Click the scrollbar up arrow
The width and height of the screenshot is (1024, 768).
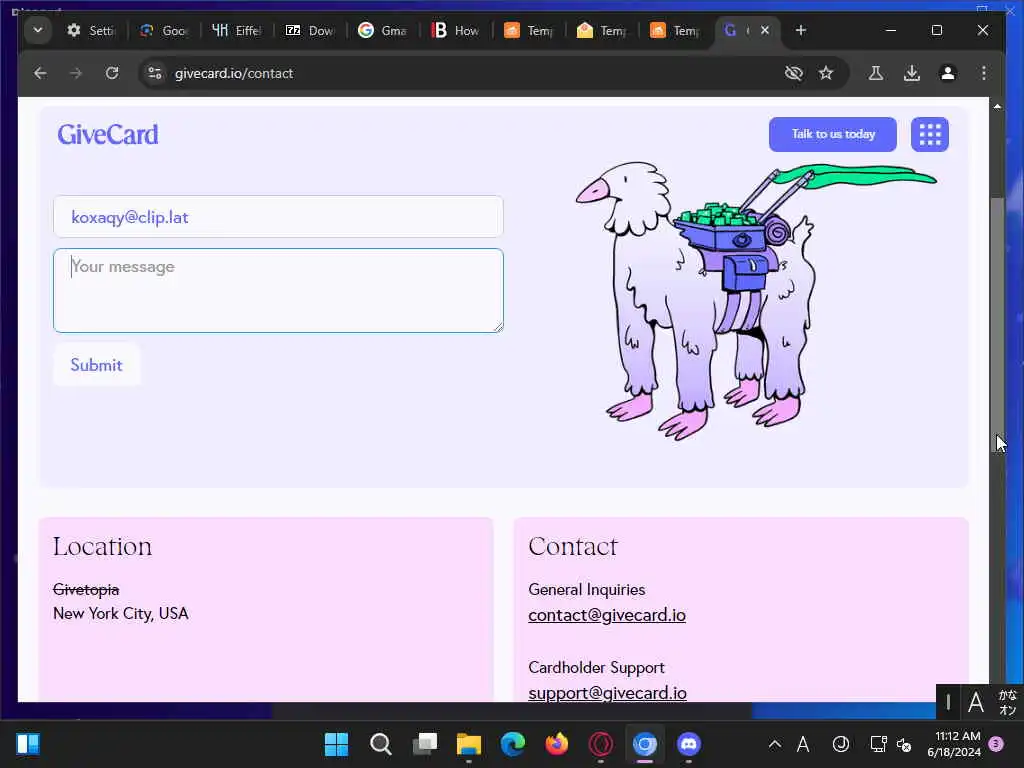tap(997, 106)
